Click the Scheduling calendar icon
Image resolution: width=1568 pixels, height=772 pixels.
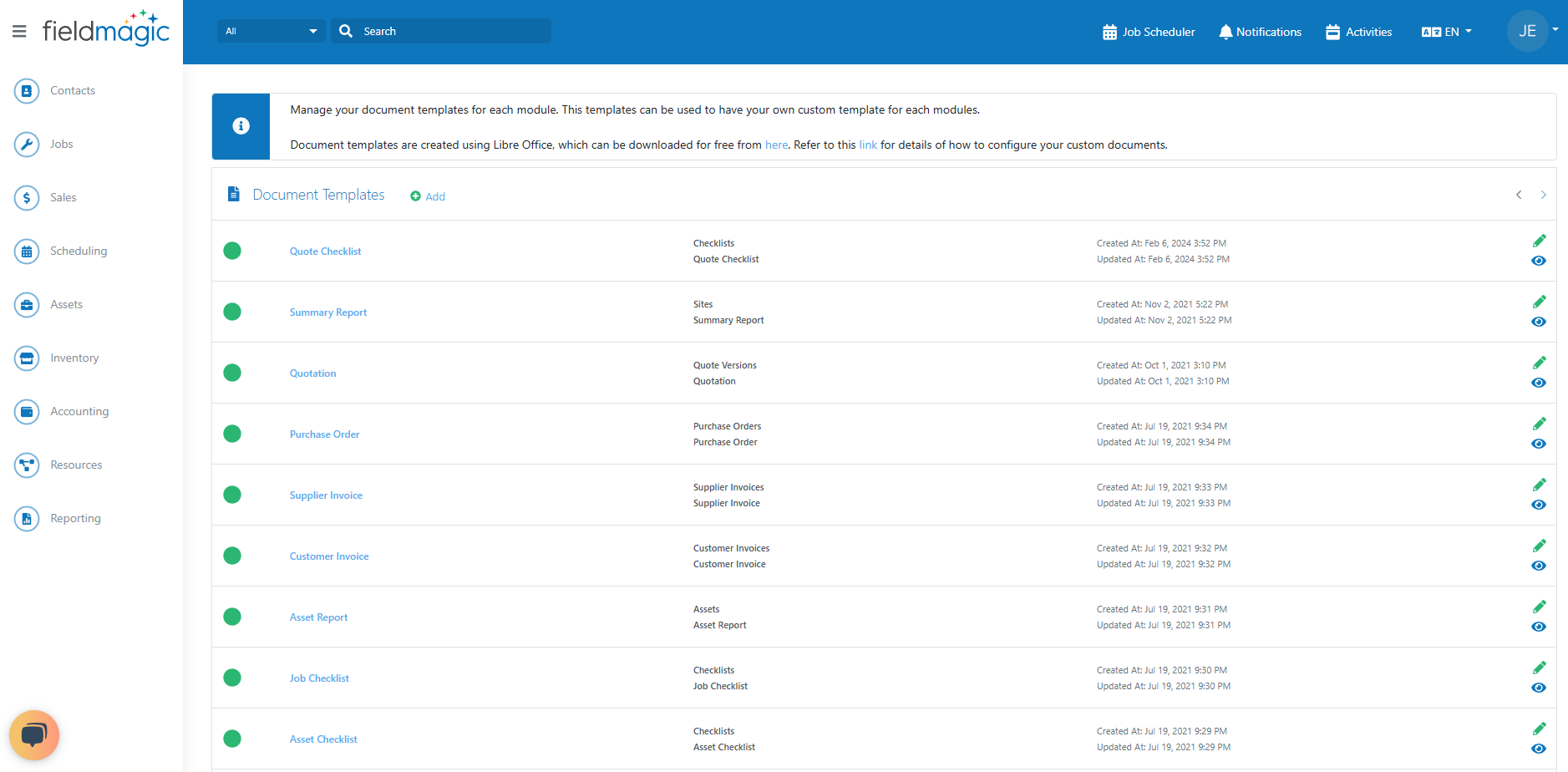(27, 251)
